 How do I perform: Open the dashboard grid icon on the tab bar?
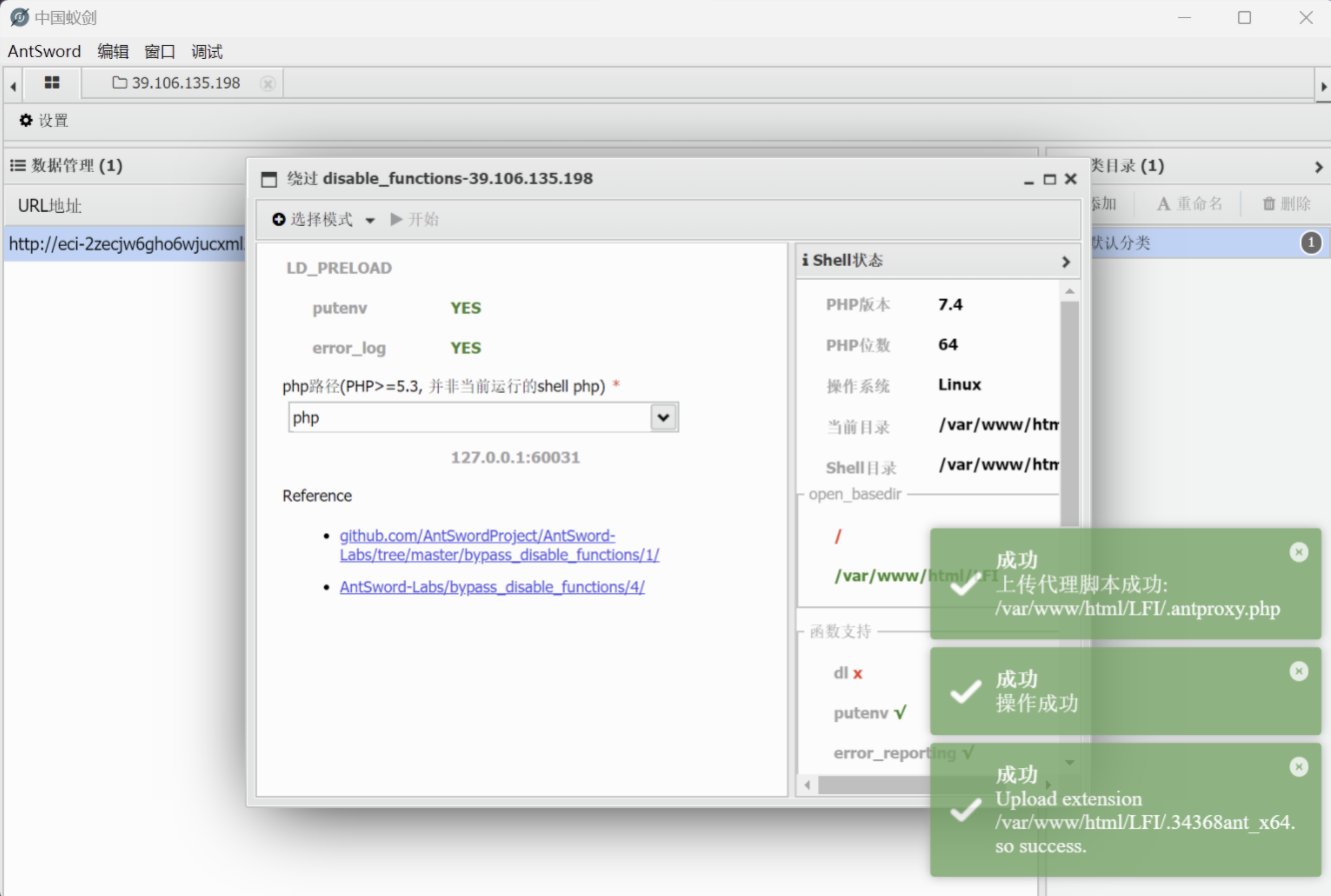coord(52,84)
